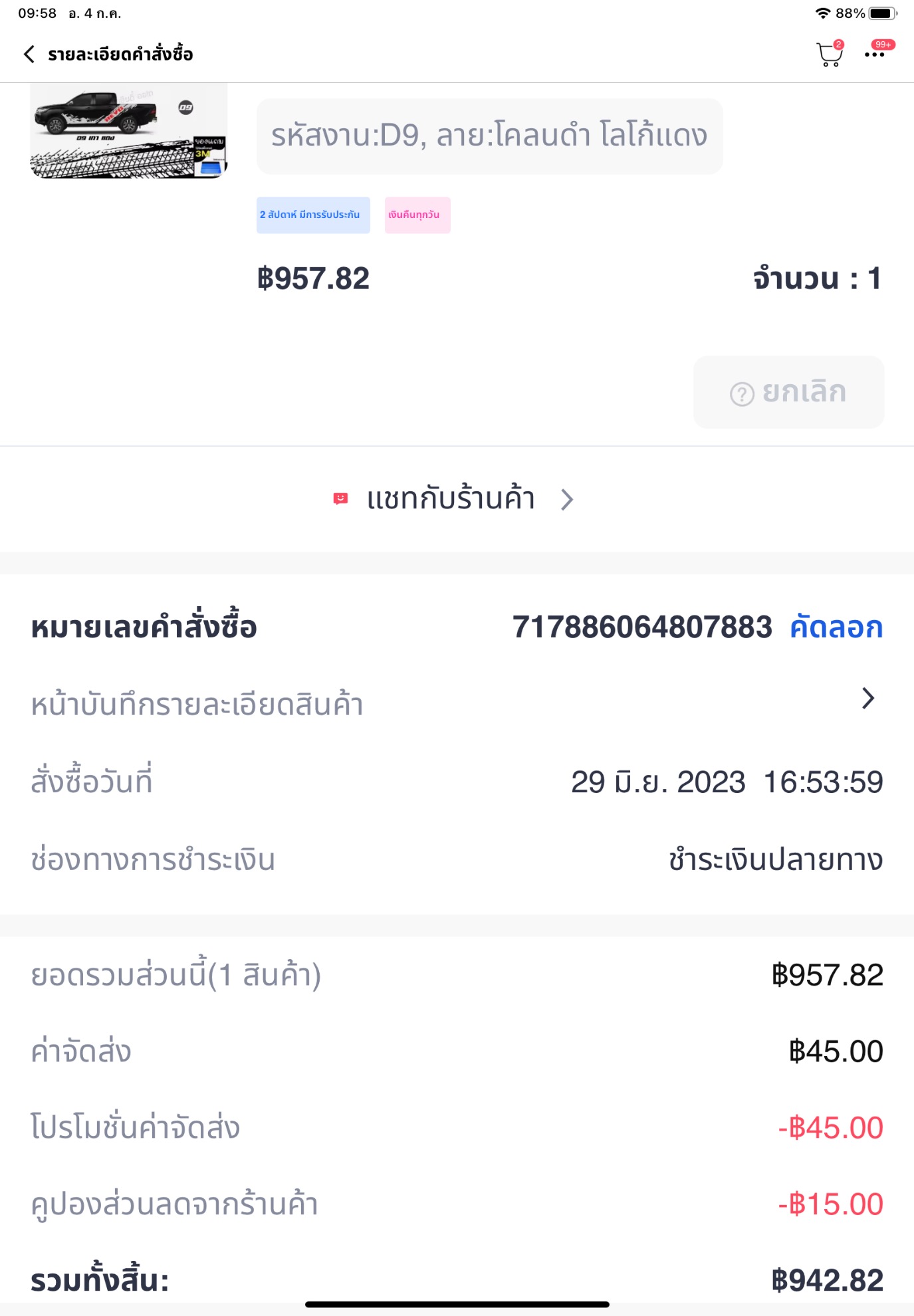Tap the question mark on ยกเลิก

(x=742, y=393)
